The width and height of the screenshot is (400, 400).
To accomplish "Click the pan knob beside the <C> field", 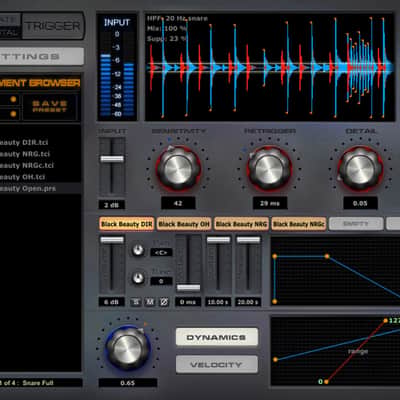I will (138, 250).
